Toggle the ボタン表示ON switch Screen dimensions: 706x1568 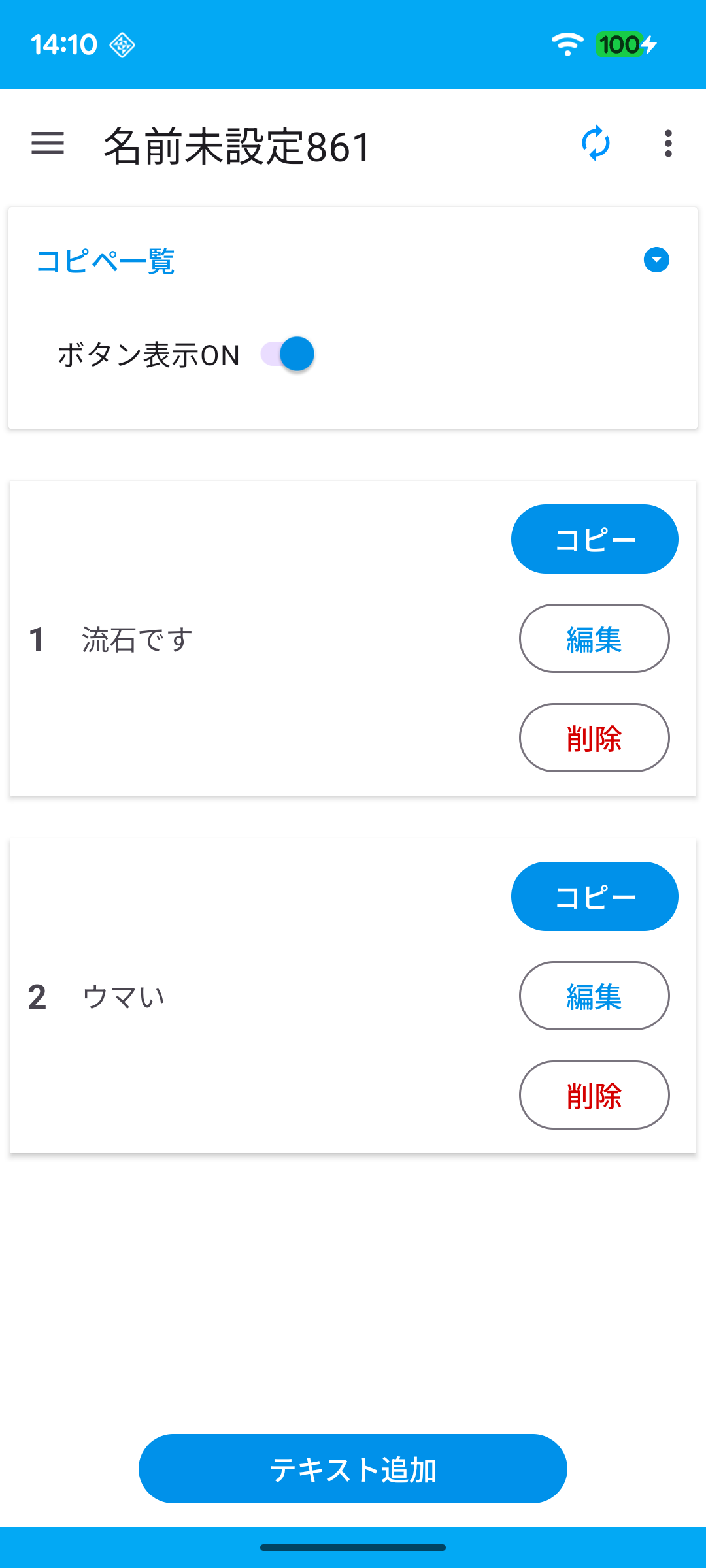tap(288, 354)
